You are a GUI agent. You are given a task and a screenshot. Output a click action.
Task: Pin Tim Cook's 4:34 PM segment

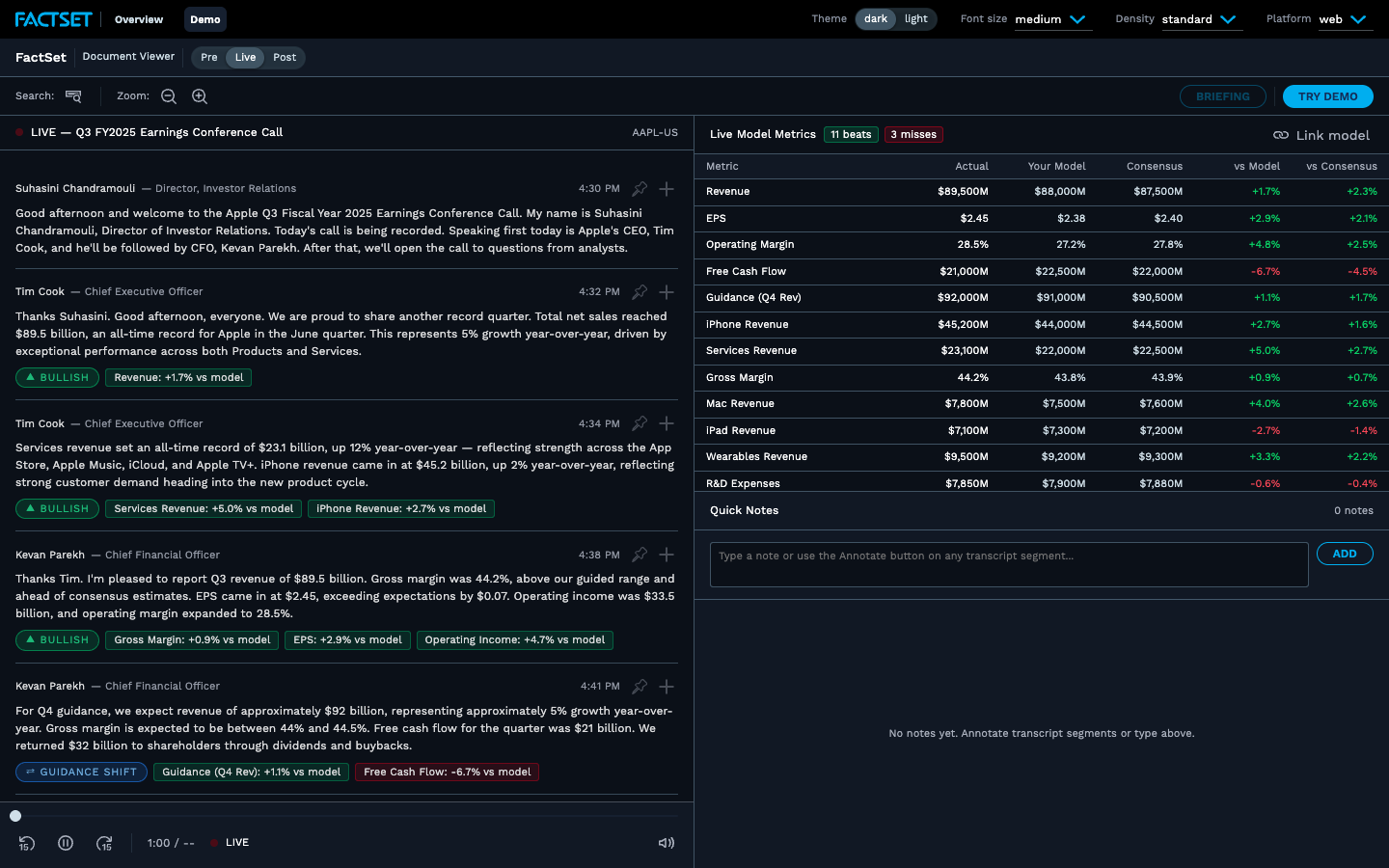point(640,423)
